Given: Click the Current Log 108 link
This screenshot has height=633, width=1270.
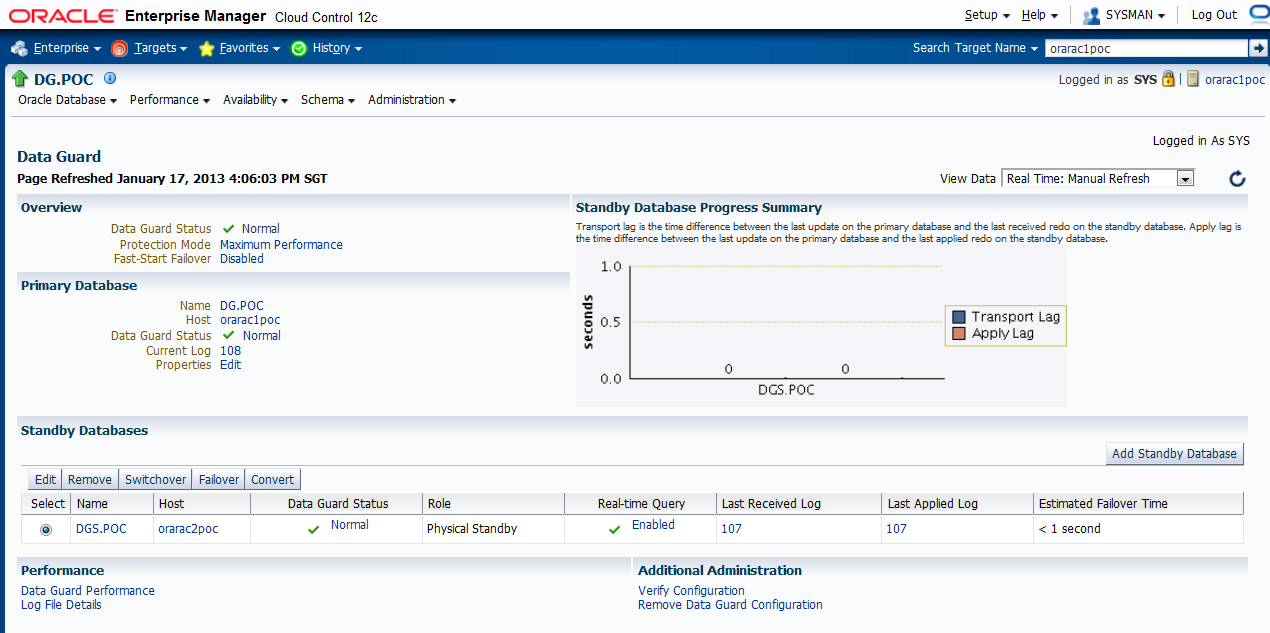Looking at the screenshot, I should (x=230, y=351).
